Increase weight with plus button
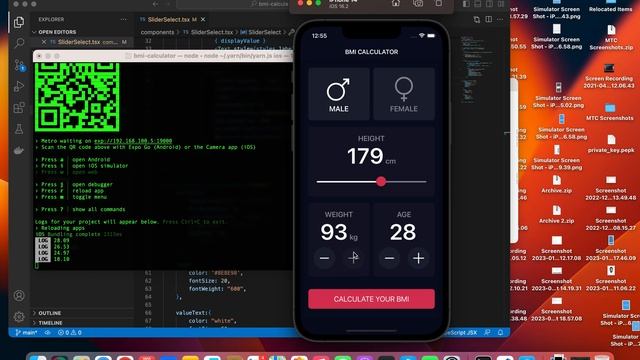The width and height of the screenshot is (640, 360). [x=353, y=258]
